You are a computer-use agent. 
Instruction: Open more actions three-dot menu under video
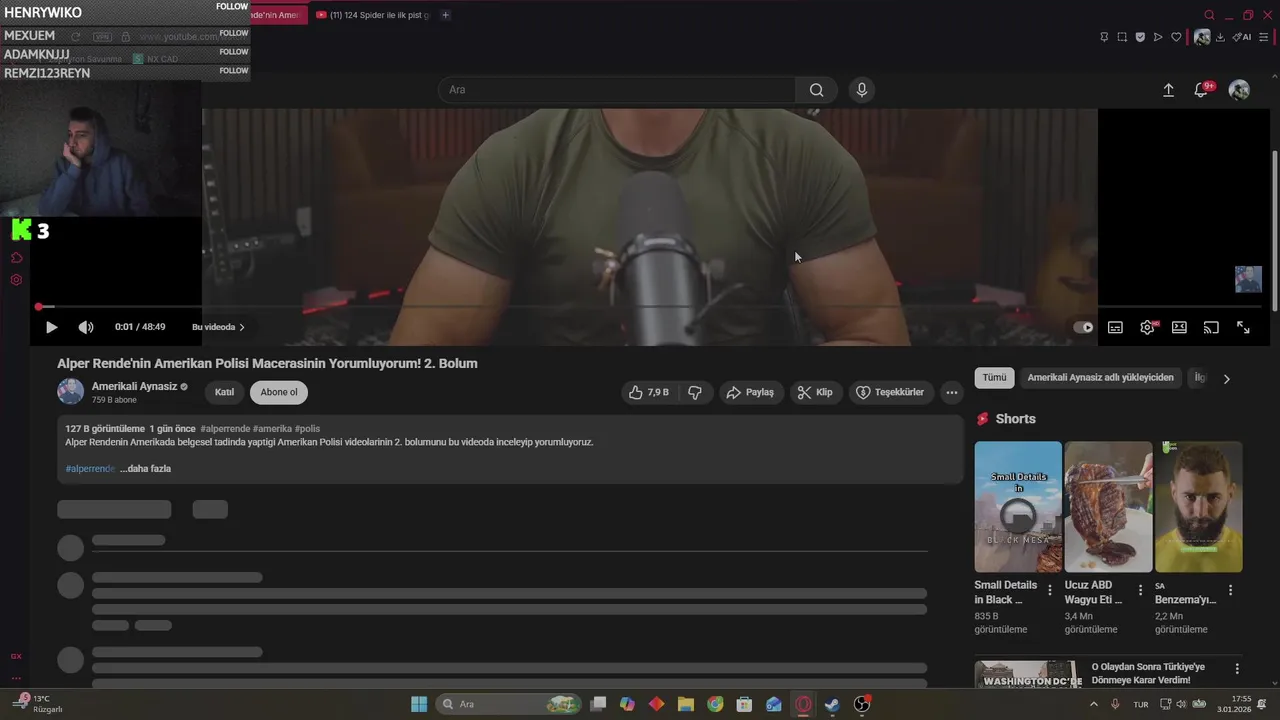(x=951, y=392)
